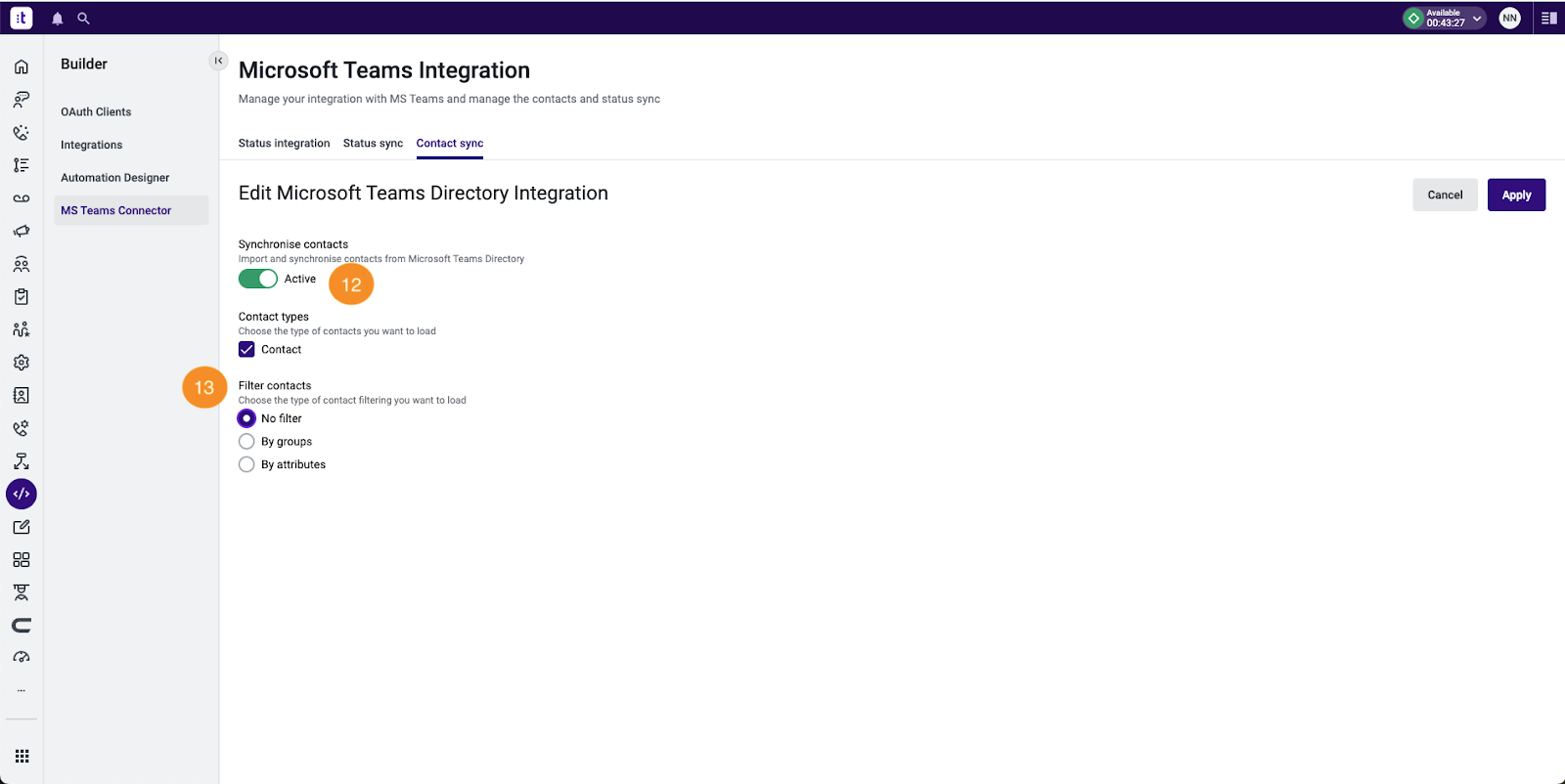The image size is (1565, 784).
Task: Select the By attributes radio option
Action: [x=246, y=464]
